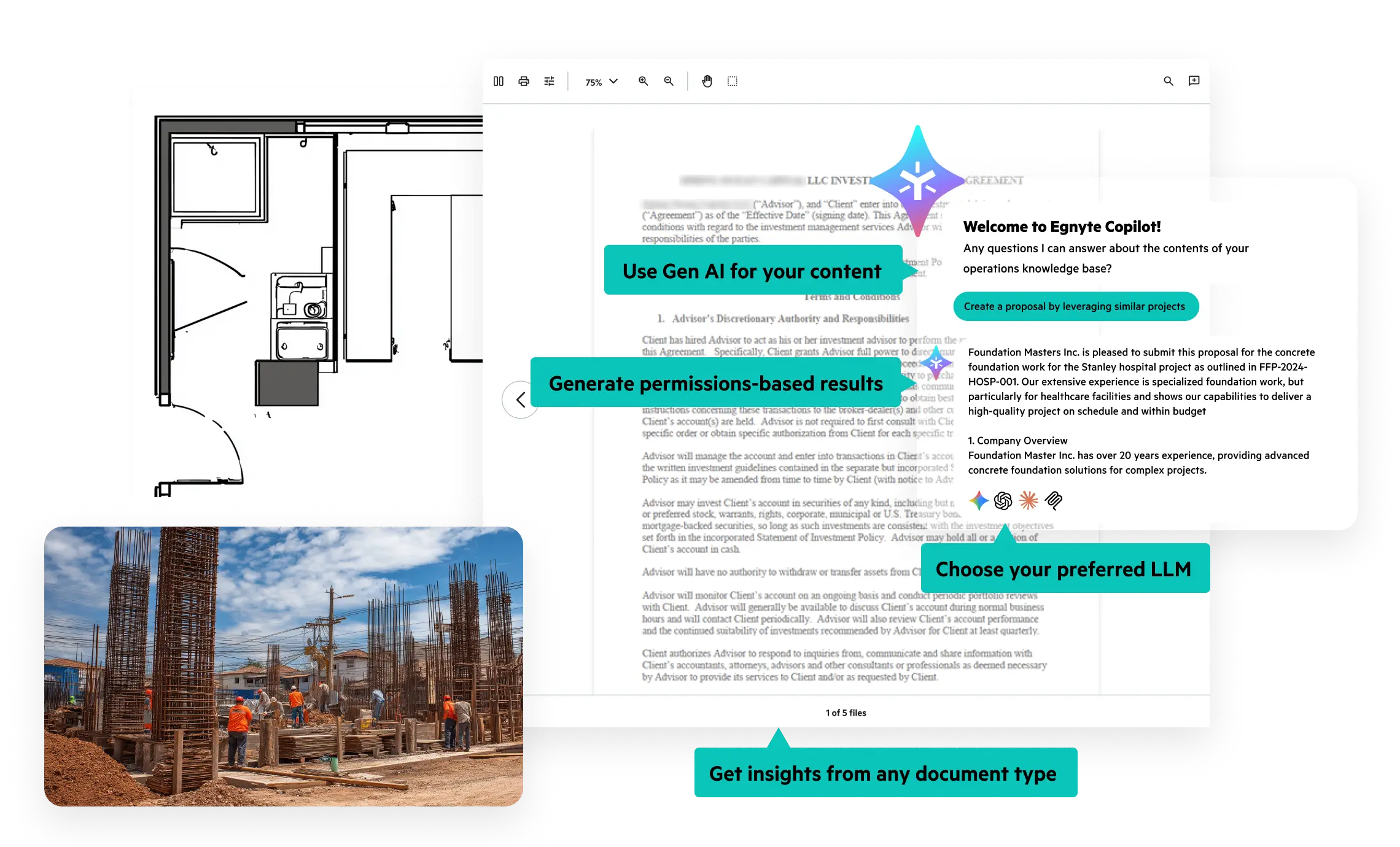The image size is (1400, 847).
Task: Expand the zoom percentage options
Action: pos(612,80)
